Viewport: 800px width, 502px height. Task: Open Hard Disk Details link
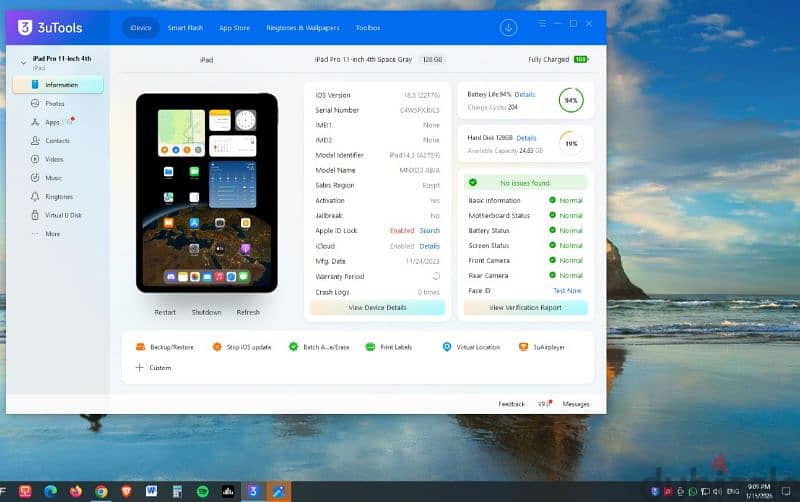click(x=526, y=138)
